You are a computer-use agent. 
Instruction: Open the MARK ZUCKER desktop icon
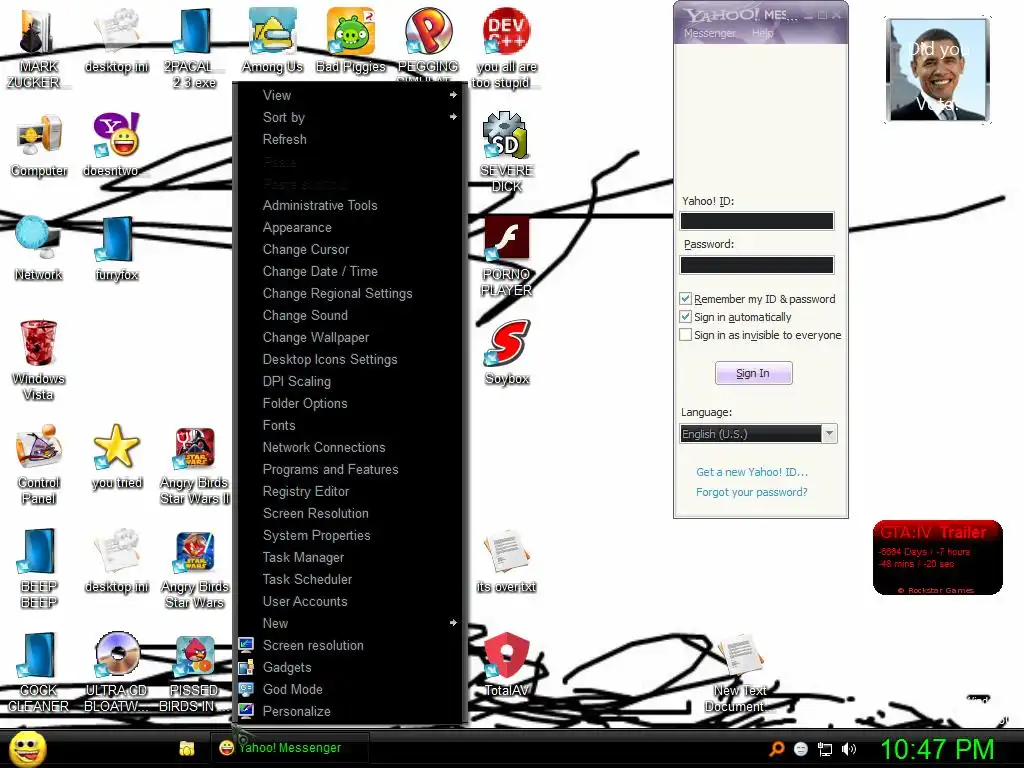[37, 47]
